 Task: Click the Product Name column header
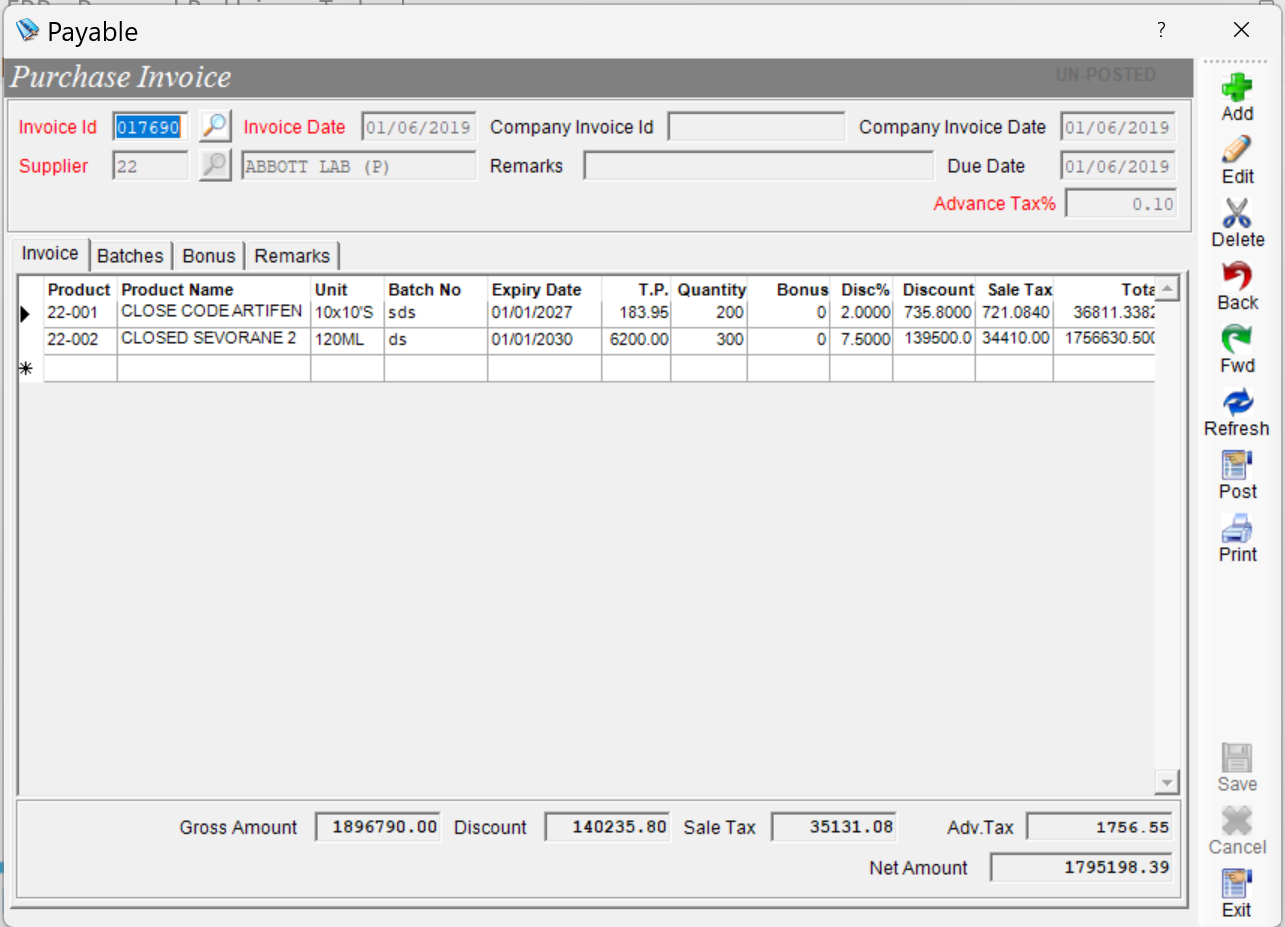(213, 290)
